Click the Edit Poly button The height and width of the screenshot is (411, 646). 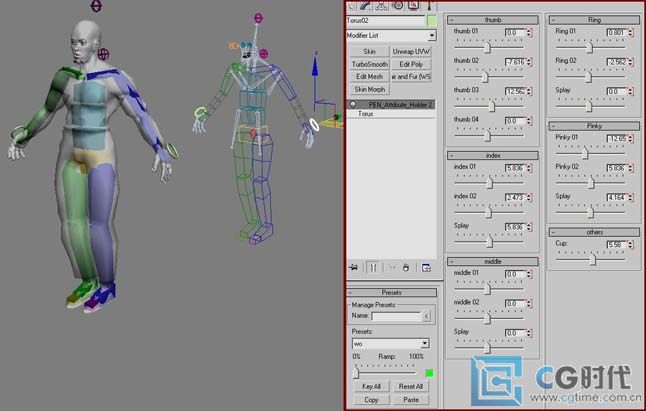[x=411, y=64]
